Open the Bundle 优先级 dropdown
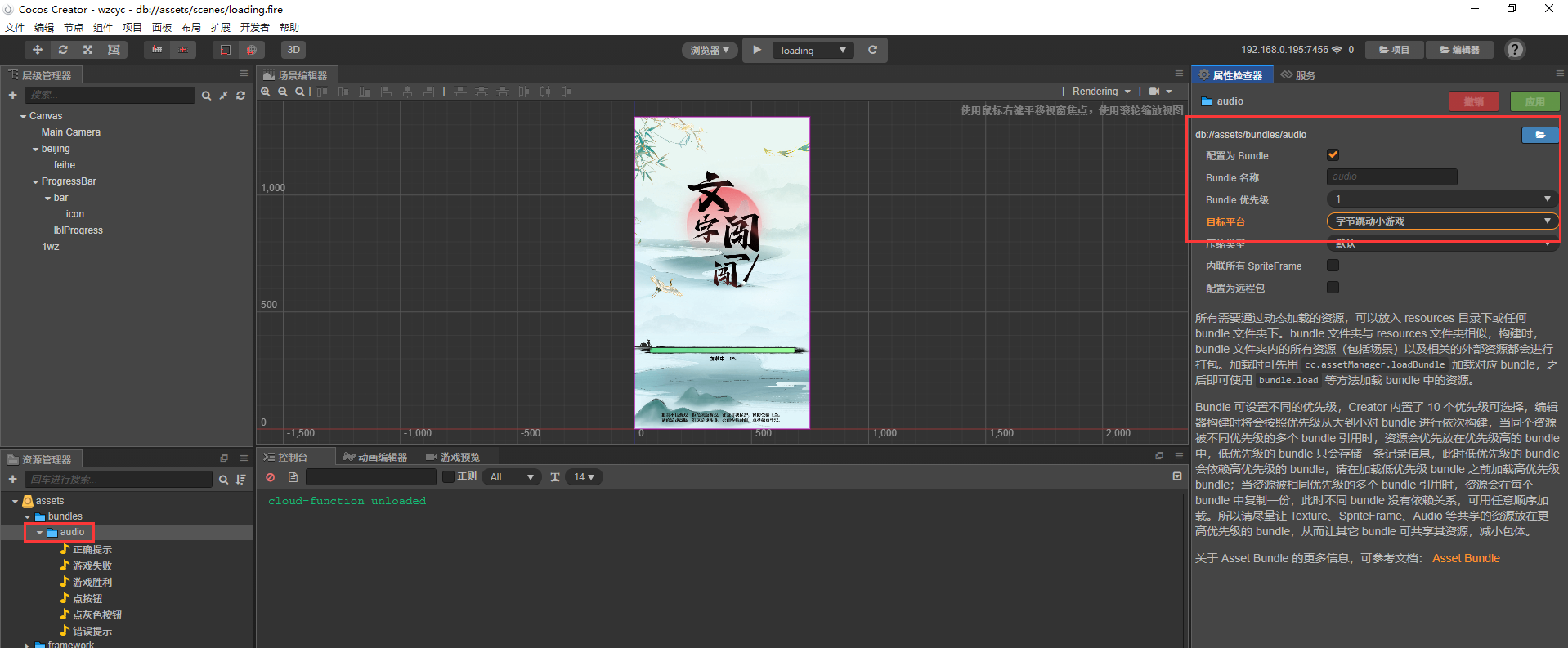1568x648 pixels. tap(1442, 199)
